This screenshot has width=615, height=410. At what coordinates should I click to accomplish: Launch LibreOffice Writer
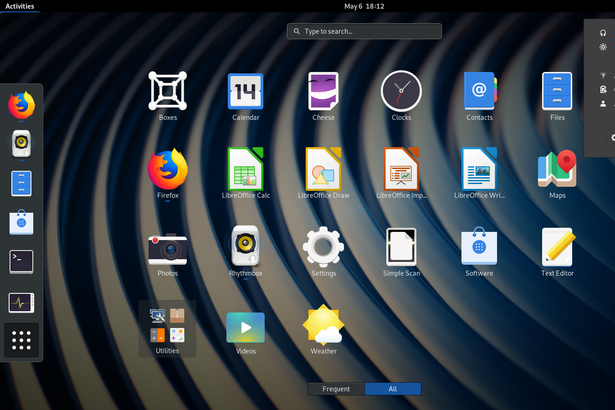[x=479, y=173]
